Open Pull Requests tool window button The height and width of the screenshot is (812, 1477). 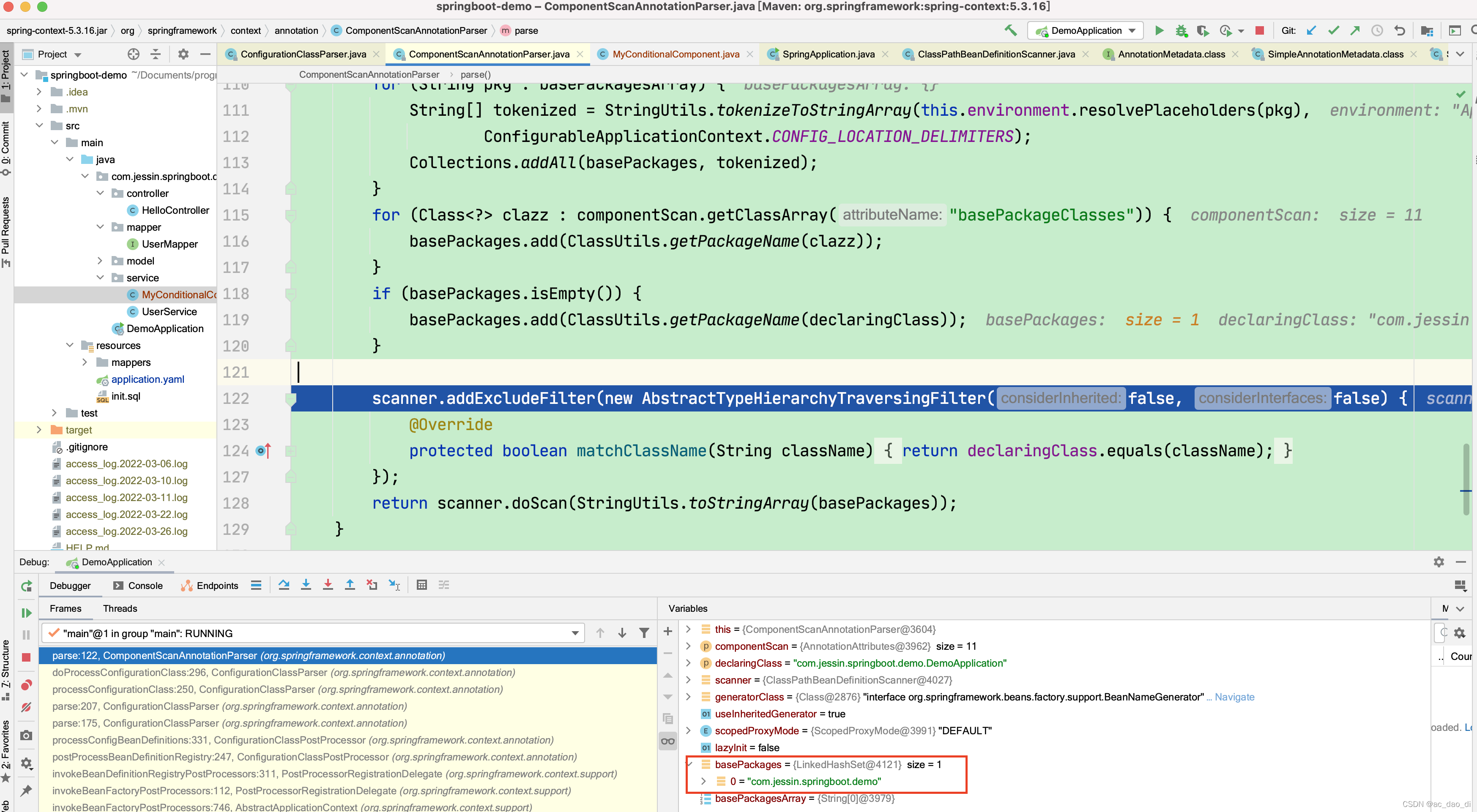pyautogui.click(x=6, y=232)
